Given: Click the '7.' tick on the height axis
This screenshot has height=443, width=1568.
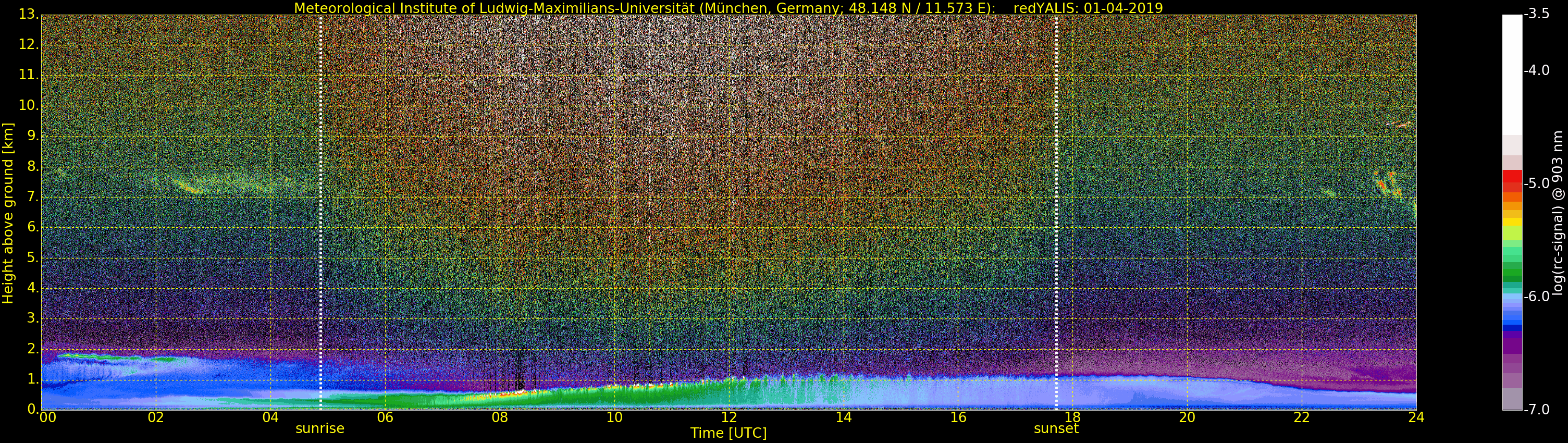Looking at the screenshot, I should 32,196.
